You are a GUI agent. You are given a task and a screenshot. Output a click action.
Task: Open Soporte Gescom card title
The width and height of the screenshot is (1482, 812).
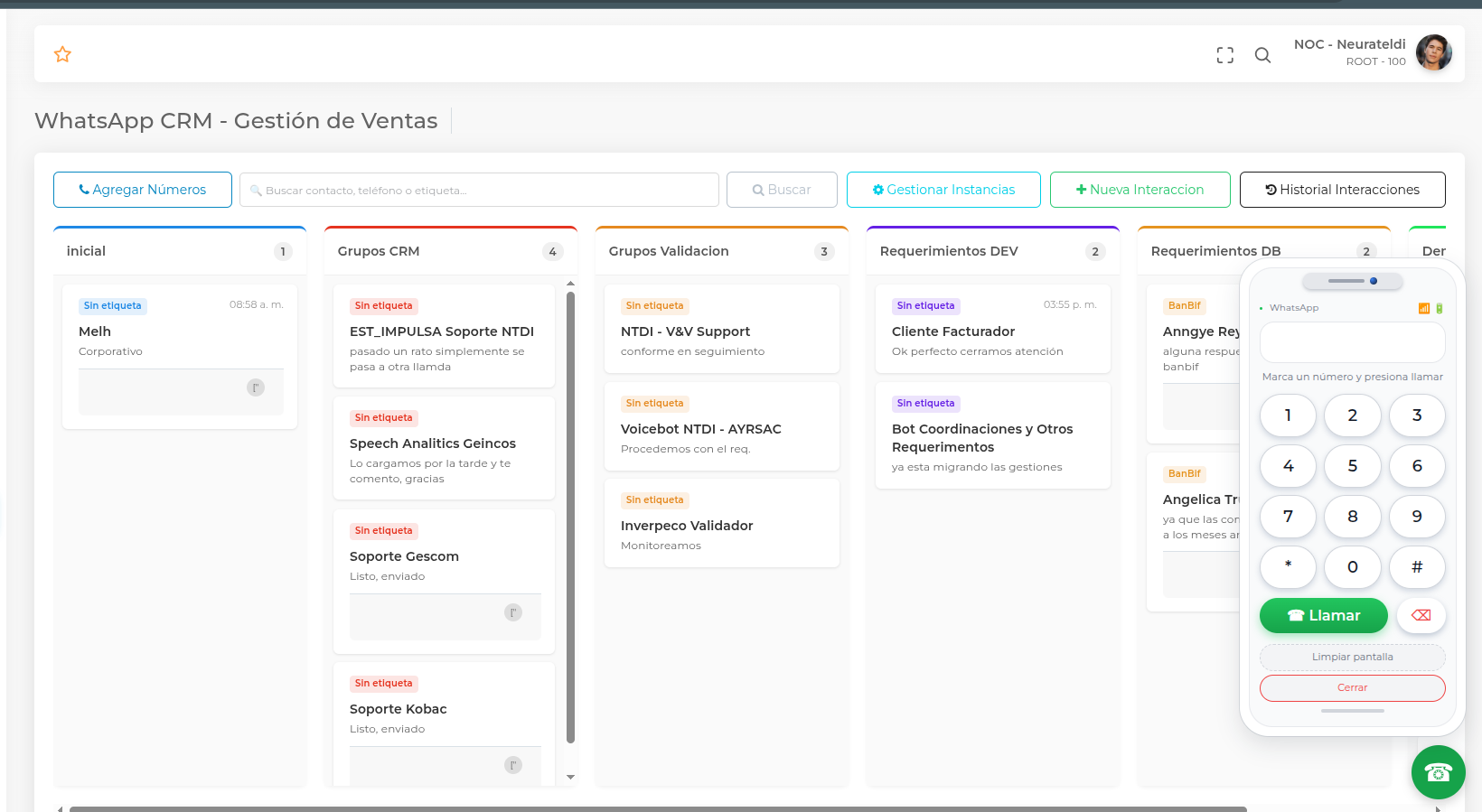(404, 556)
